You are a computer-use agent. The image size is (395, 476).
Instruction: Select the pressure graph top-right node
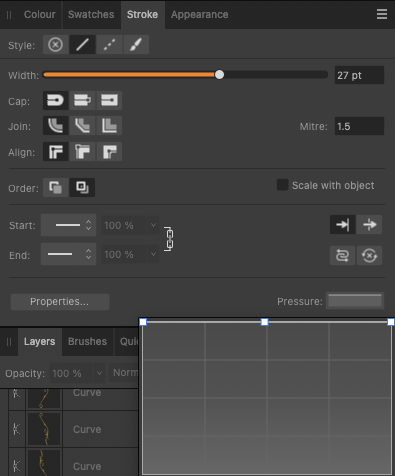point(391,322)
